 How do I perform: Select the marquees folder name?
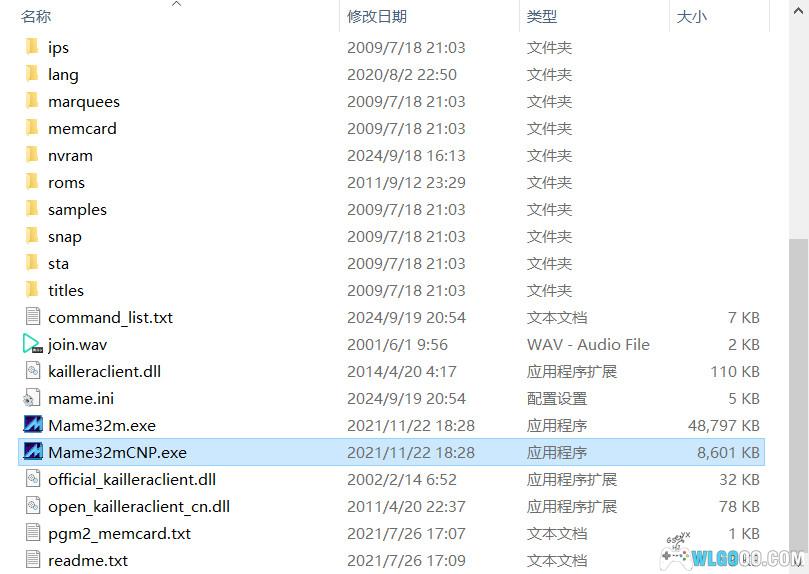[x=84, y=102]
